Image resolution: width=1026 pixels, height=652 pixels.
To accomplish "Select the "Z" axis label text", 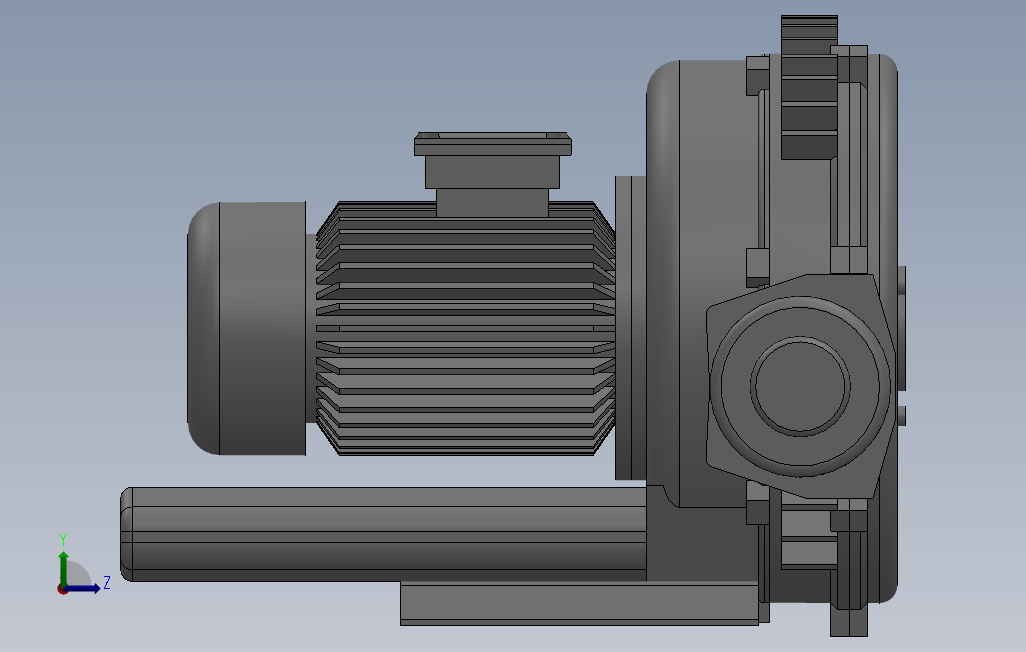I will pos(107,583).
